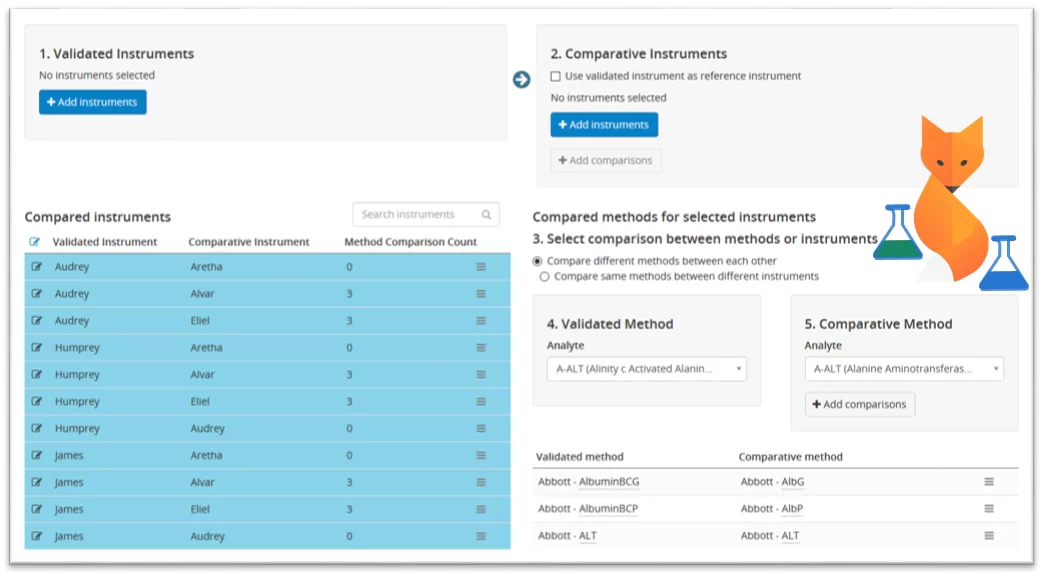The width and height of the screenshot is (1042, 572).
Task: Click edit icon for Humprey–Eliel row
Action: (x=37, y=402)
